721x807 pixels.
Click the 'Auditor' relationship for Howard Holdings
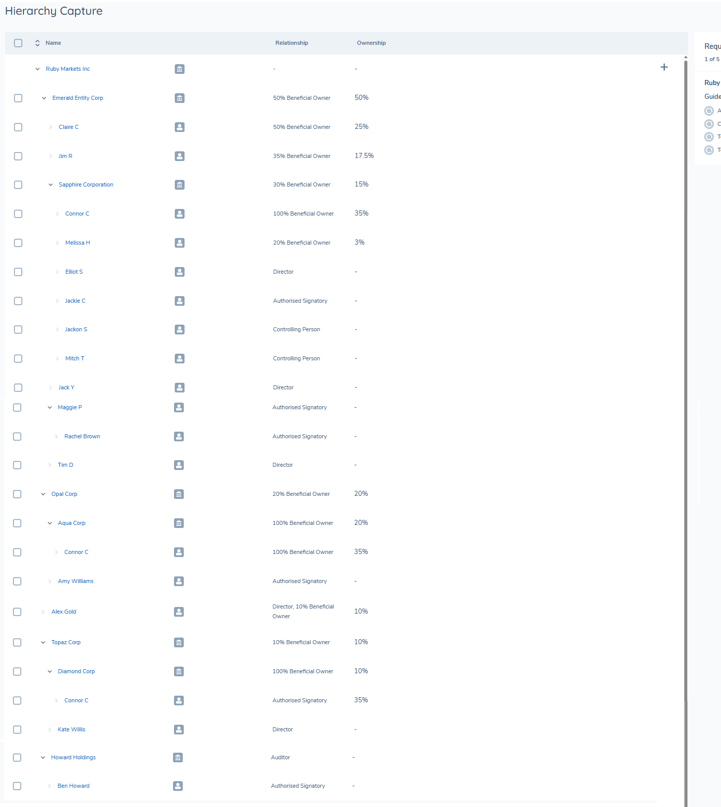pos(280,758)
